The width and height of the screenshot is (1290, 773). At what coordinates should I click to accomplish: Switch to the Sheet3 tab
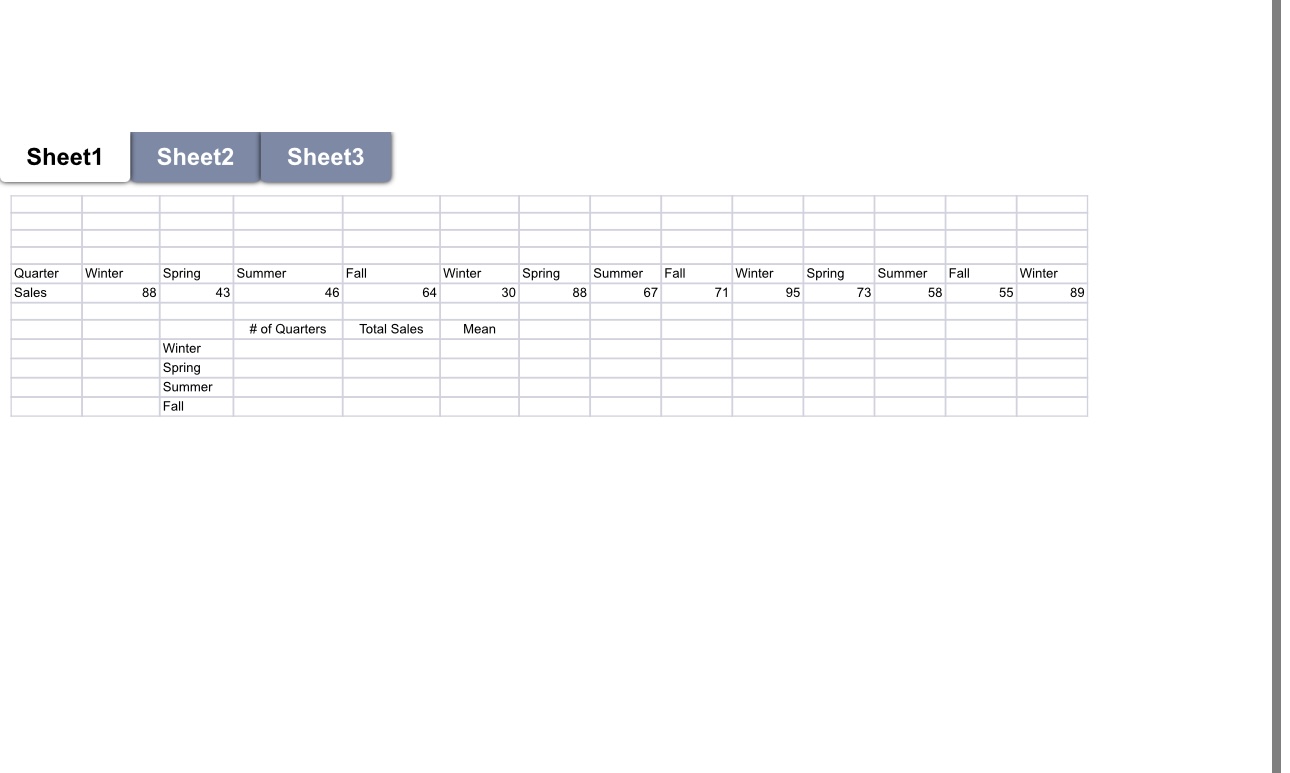(326, 157)
